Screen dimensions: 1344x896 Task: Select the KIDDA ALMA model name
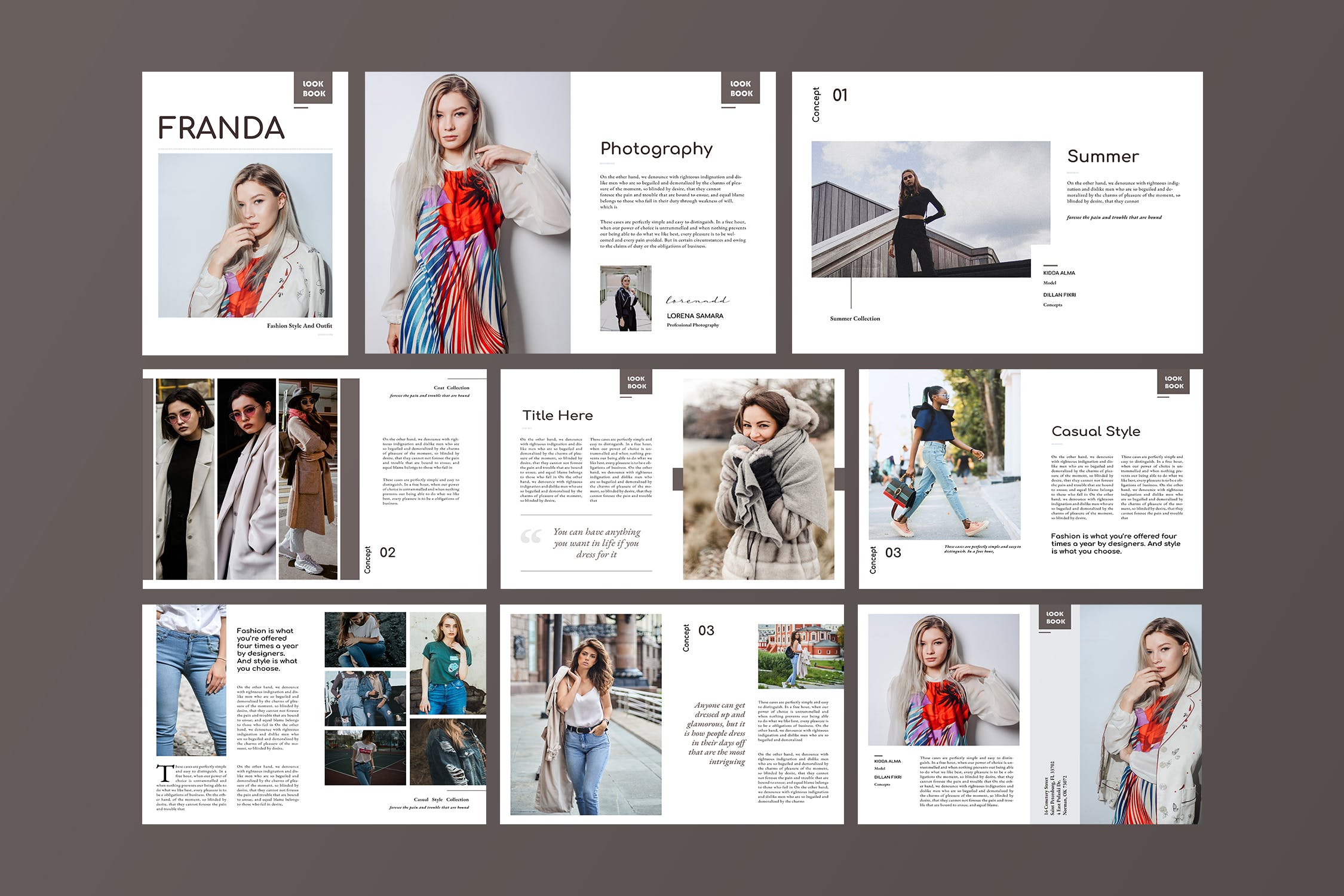point(1058,272)
